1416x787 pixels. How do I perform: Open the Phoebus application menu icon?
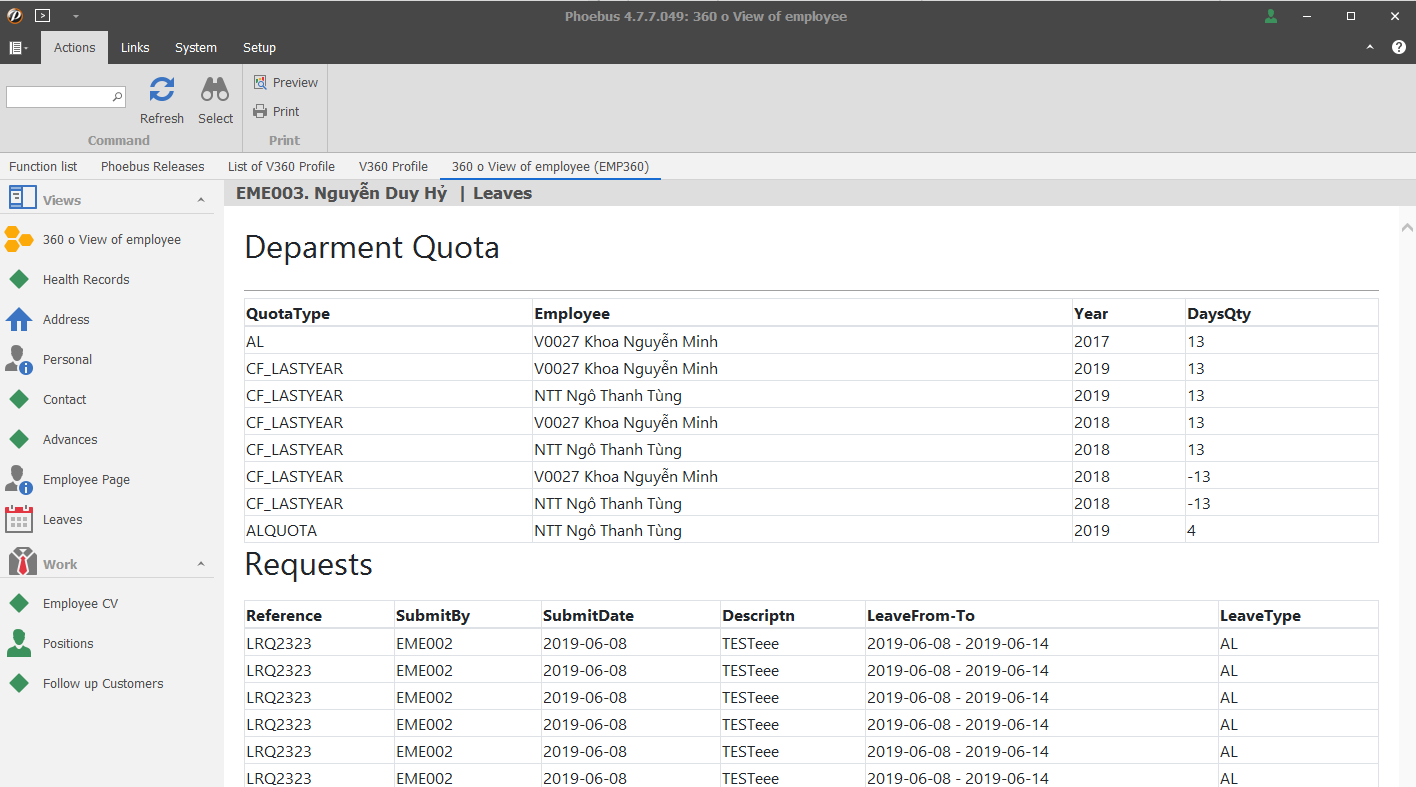click(x=14, y=16)
